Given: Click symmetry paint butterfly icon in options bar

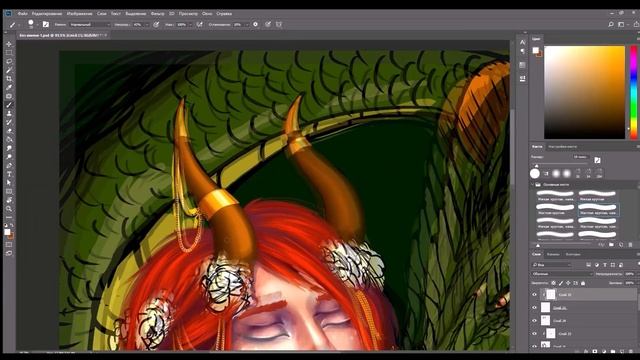Looking at the screenshot, I should click(279, 24).
